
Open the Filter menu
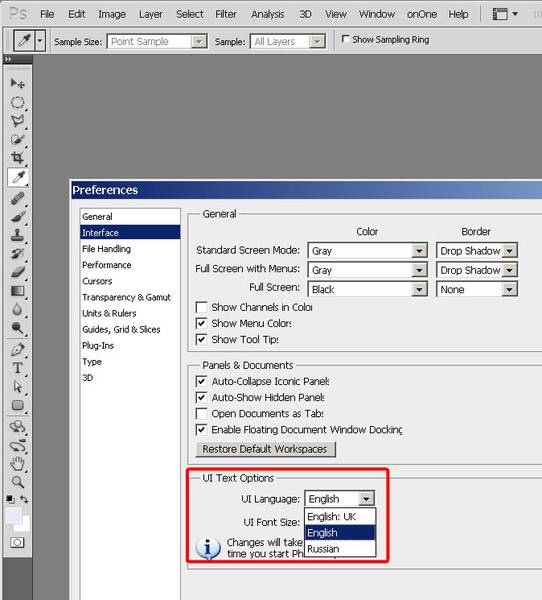coord(225,14)
